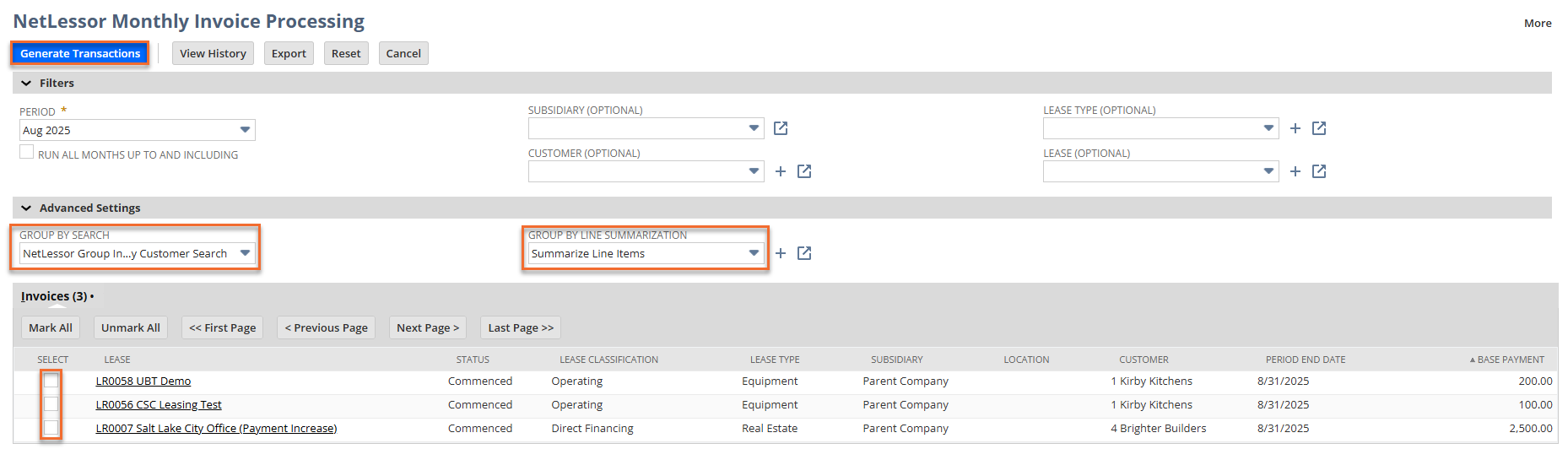1568x449 pixels.
Task: Toggle Run All Months Up To checkbox
Action: [27, 152]
